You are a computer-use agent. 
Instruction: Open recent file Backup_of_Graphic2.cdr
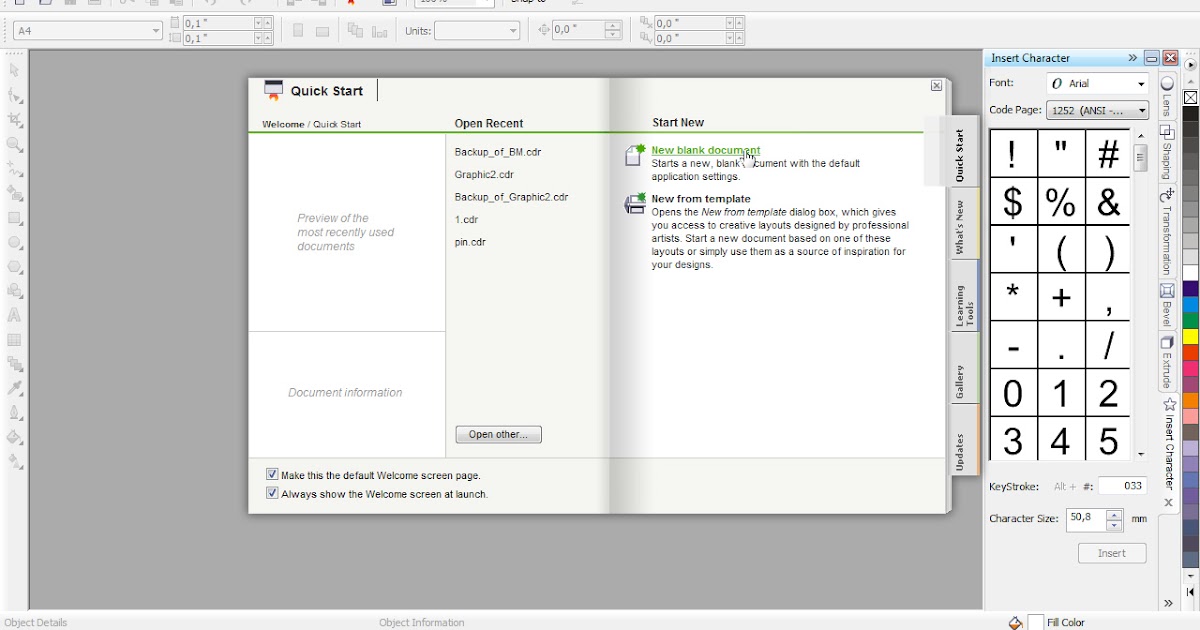click(x=511, y=198)
